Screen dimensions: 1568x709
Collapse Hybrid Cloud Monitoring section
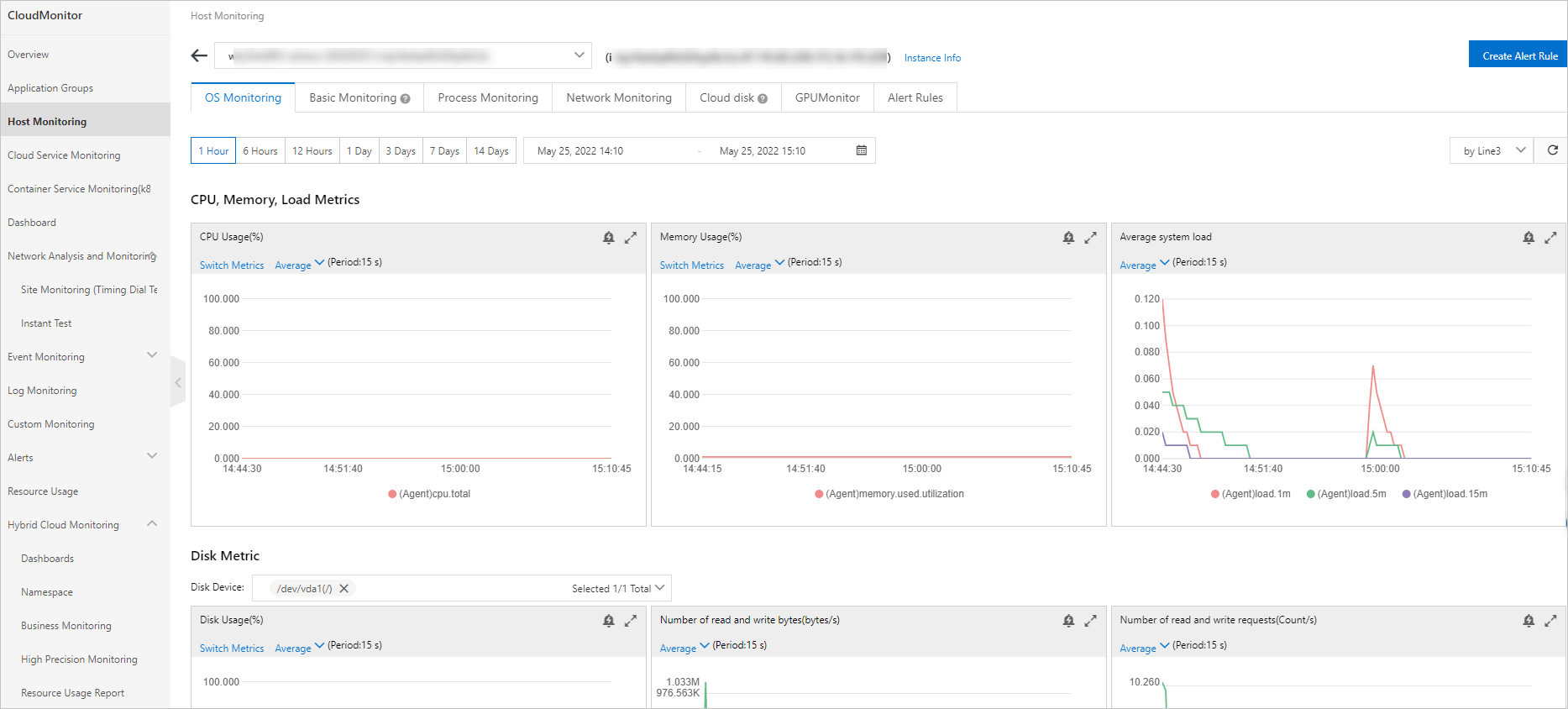[x=152, y=523]
